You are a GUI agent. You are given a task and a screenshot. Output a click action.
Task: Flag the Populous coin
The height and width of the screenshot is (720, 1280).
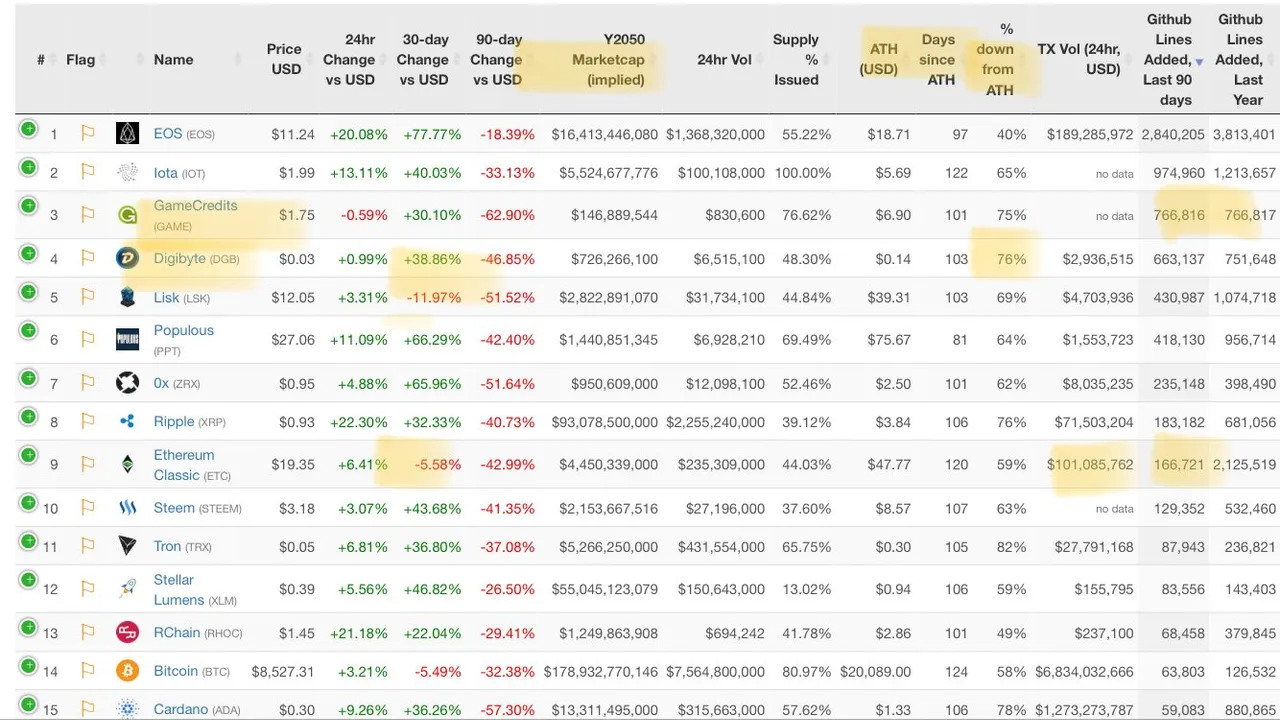point(87,340)
